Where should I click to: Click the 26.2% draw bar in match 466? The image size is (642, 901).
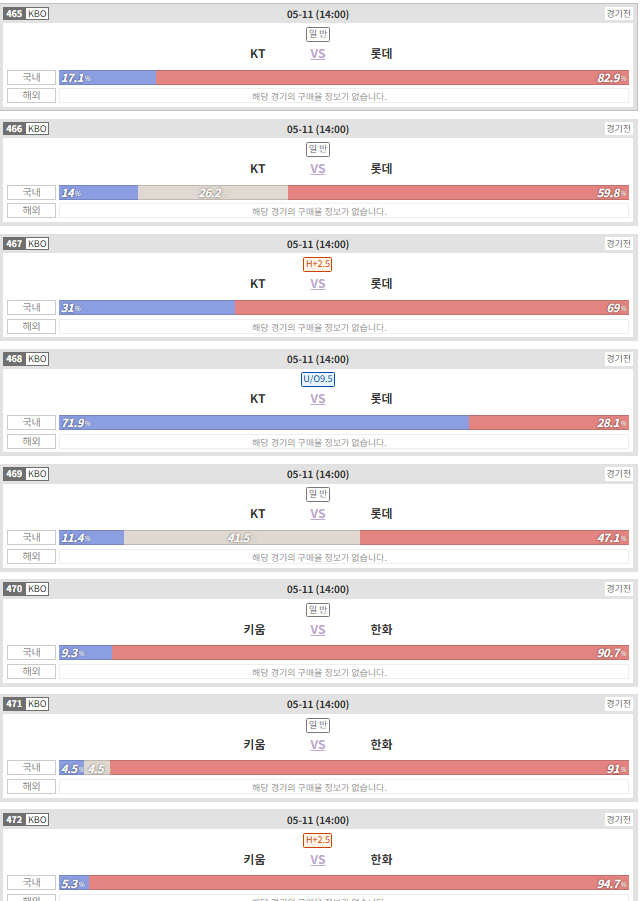click(x=213, y=192)
